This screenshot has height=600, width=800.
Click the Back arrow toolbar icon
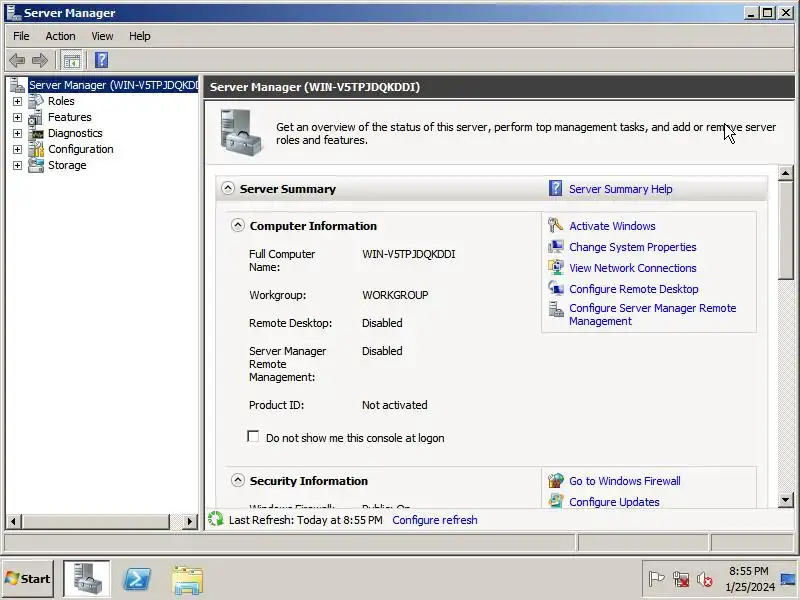(x=17, y=60)
